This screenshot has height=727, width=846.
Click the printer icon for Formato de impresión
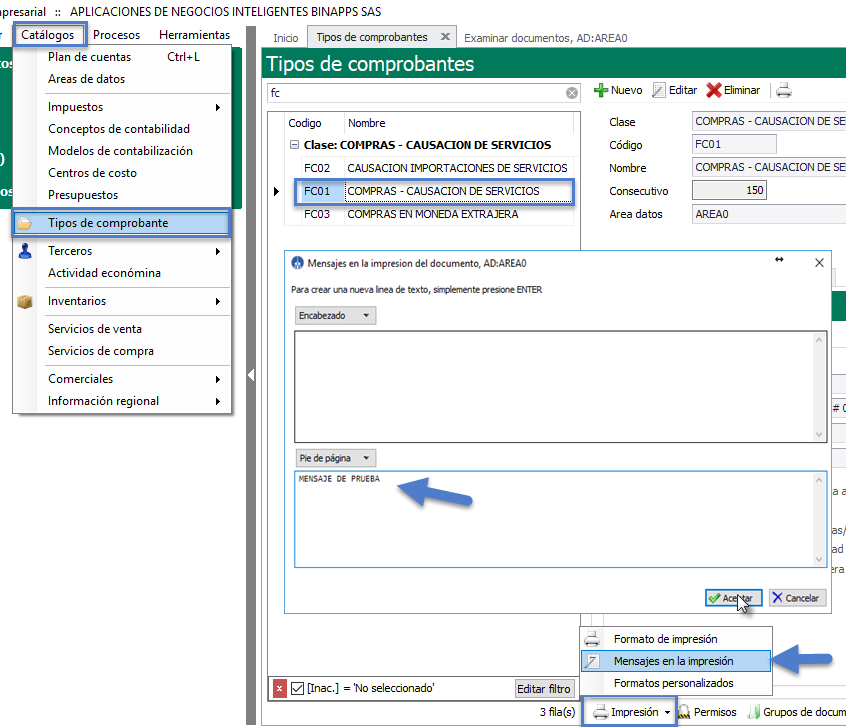coord(592,639)
